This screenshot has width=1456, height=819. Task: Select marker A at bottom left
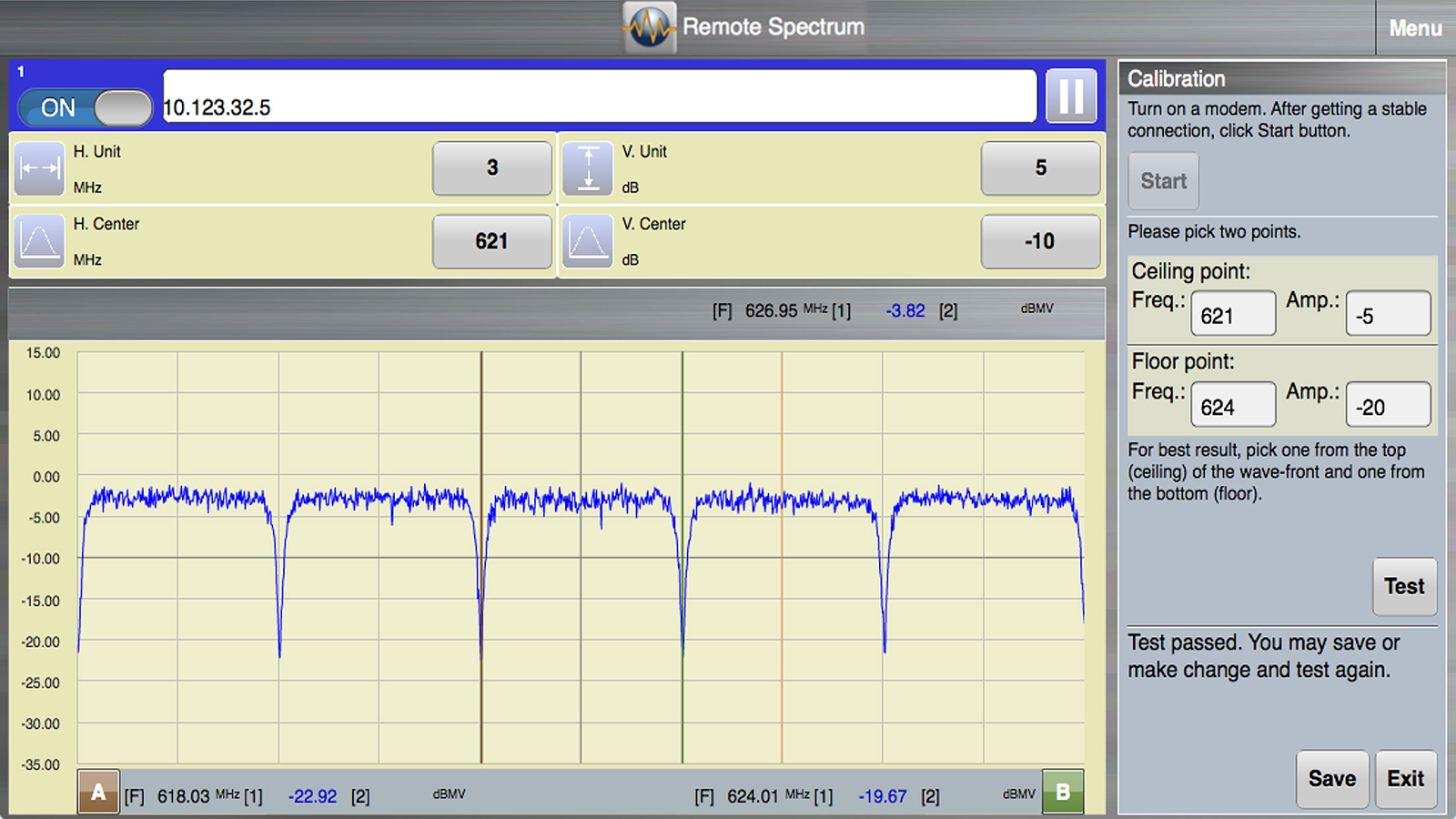point(98,793)
